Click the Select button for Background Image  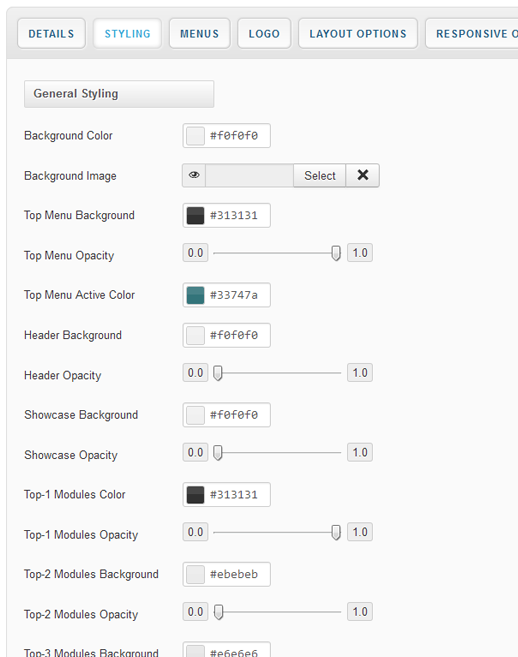(320, 176)
